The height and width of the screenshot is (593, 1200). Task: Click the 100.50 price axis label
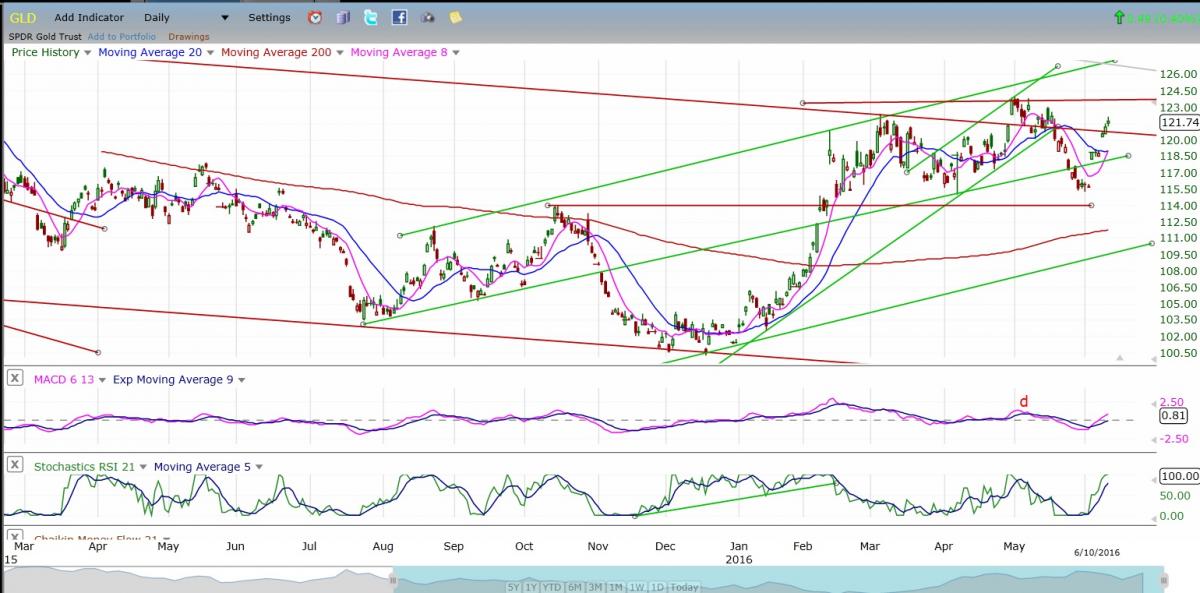click(1178, 353)
